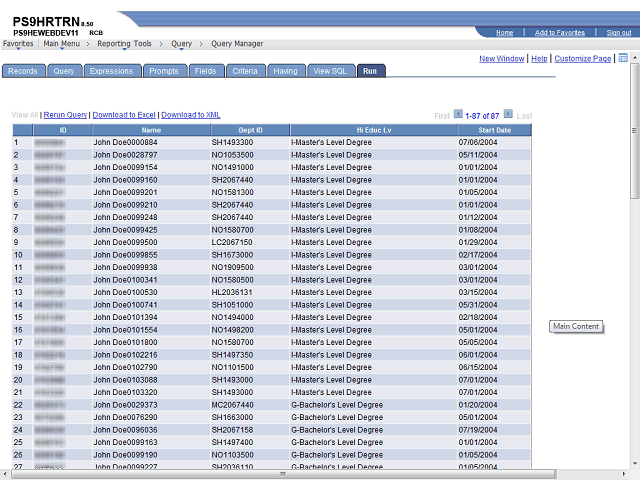The width and height of the screenshot is (640, 480).
Task: Click the Start Date column header
Action: tap(495, 130)
